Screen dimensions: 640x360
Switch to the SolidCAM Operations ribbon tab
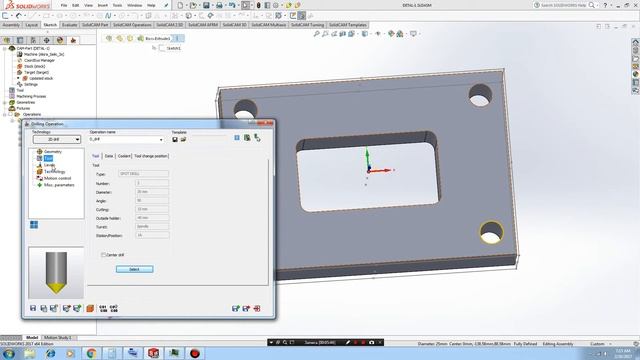(x=132, y=25)
